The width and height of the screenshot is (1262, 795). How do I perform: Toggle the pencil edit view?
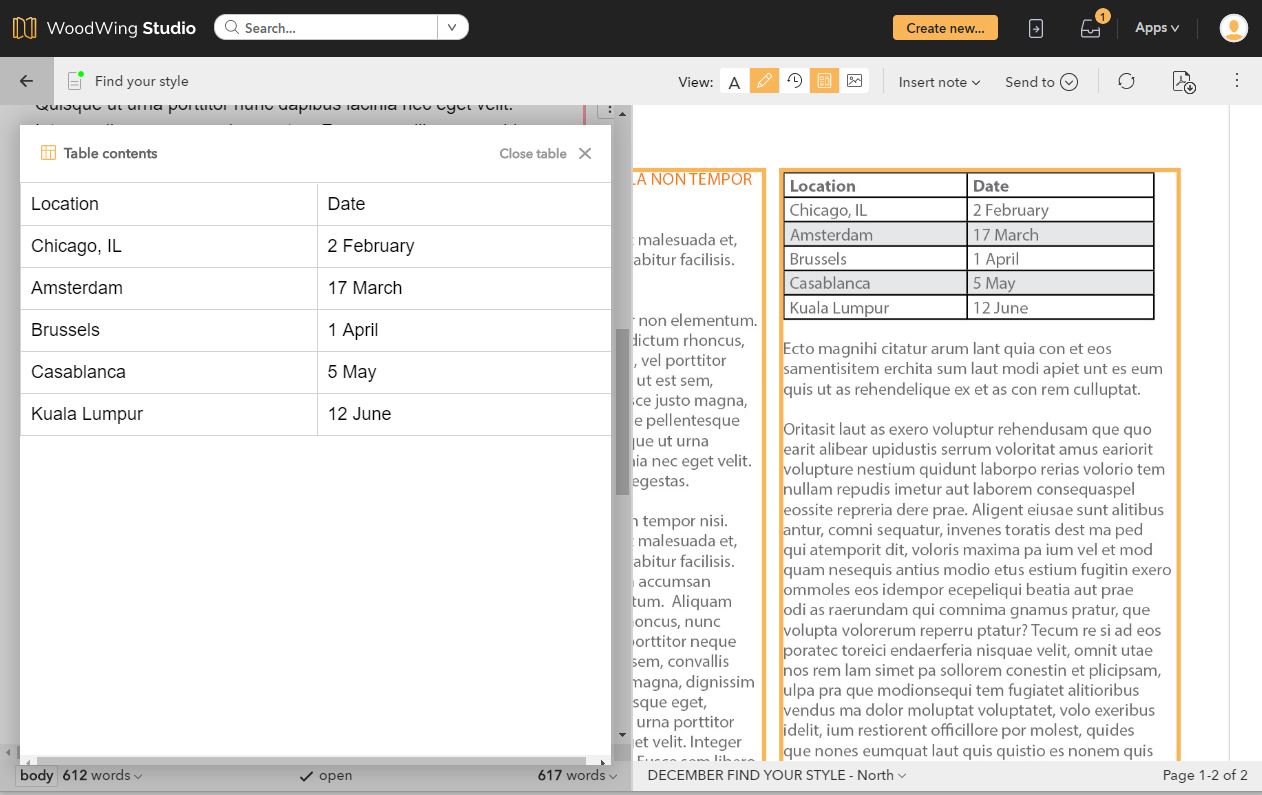764,82
